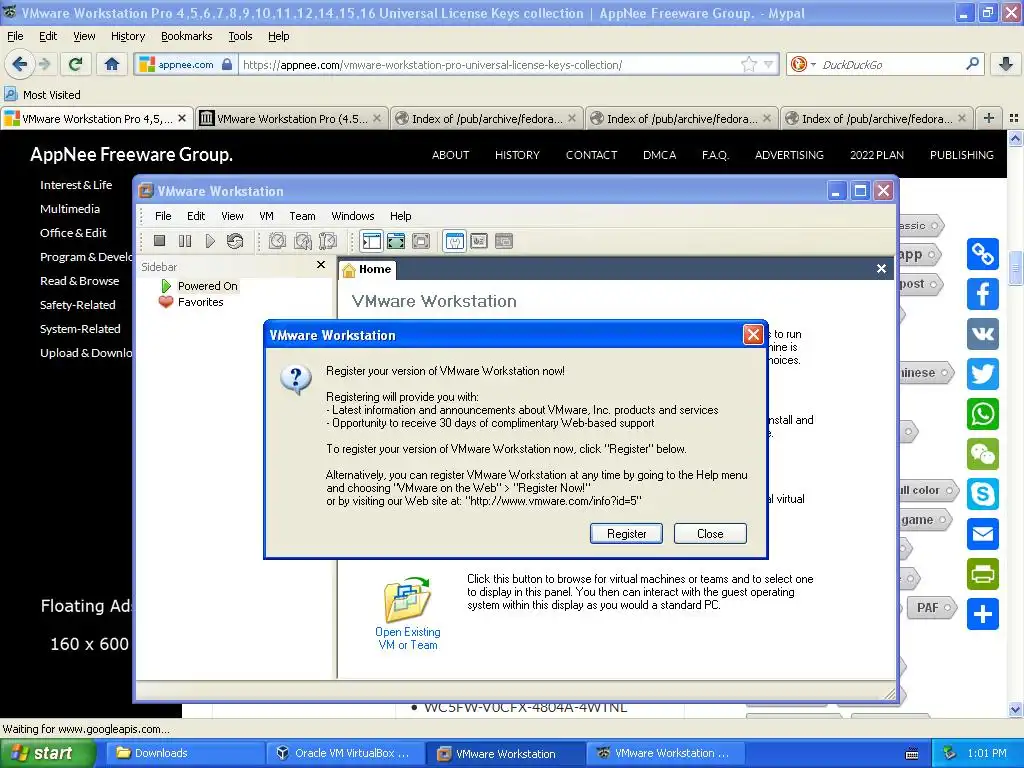The width and height of the screenshot is (1024, 768).
Task: Open the browser History menu
Action: 128,36
